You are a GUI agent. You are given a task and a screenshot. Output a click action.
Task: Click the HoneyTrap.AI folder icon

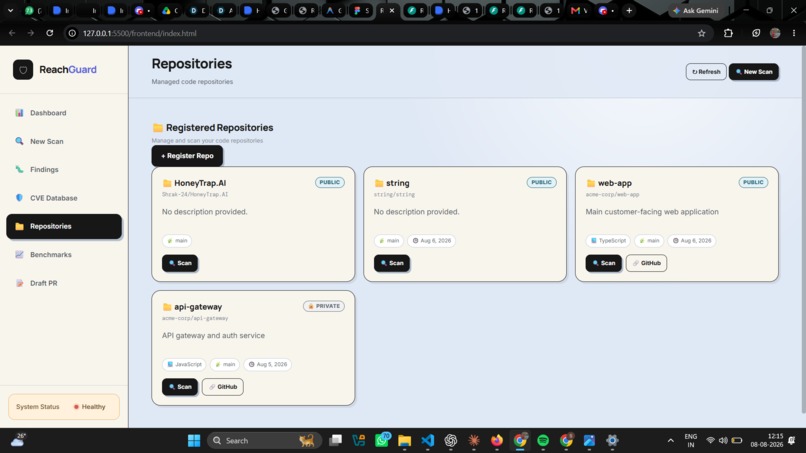click(167, 183)
